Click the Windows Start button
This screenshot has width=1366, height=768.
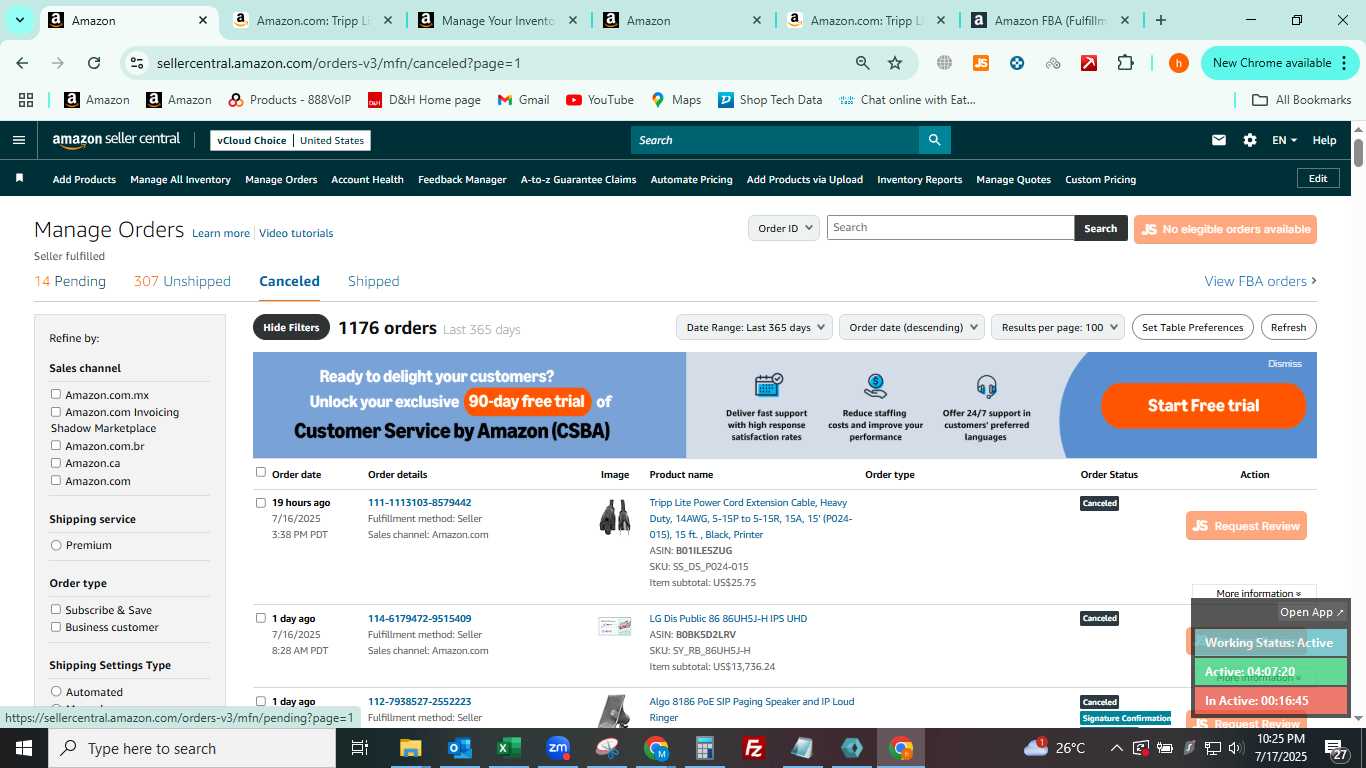tap(23, 748)
